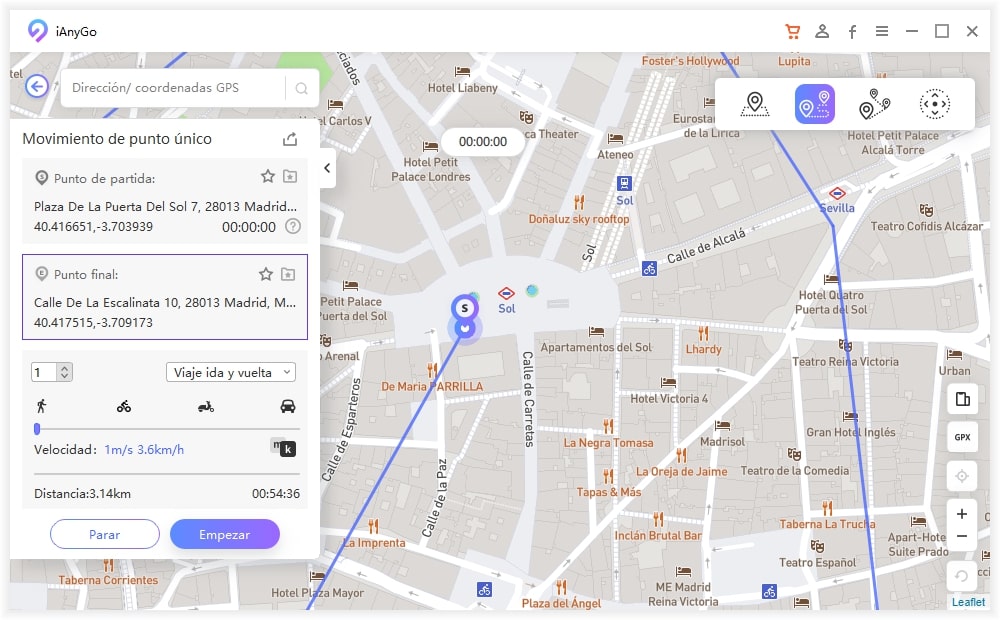Select the multi-spot movement mode icon
This screenshot has width=1000, height=620.
click(874, 104)
